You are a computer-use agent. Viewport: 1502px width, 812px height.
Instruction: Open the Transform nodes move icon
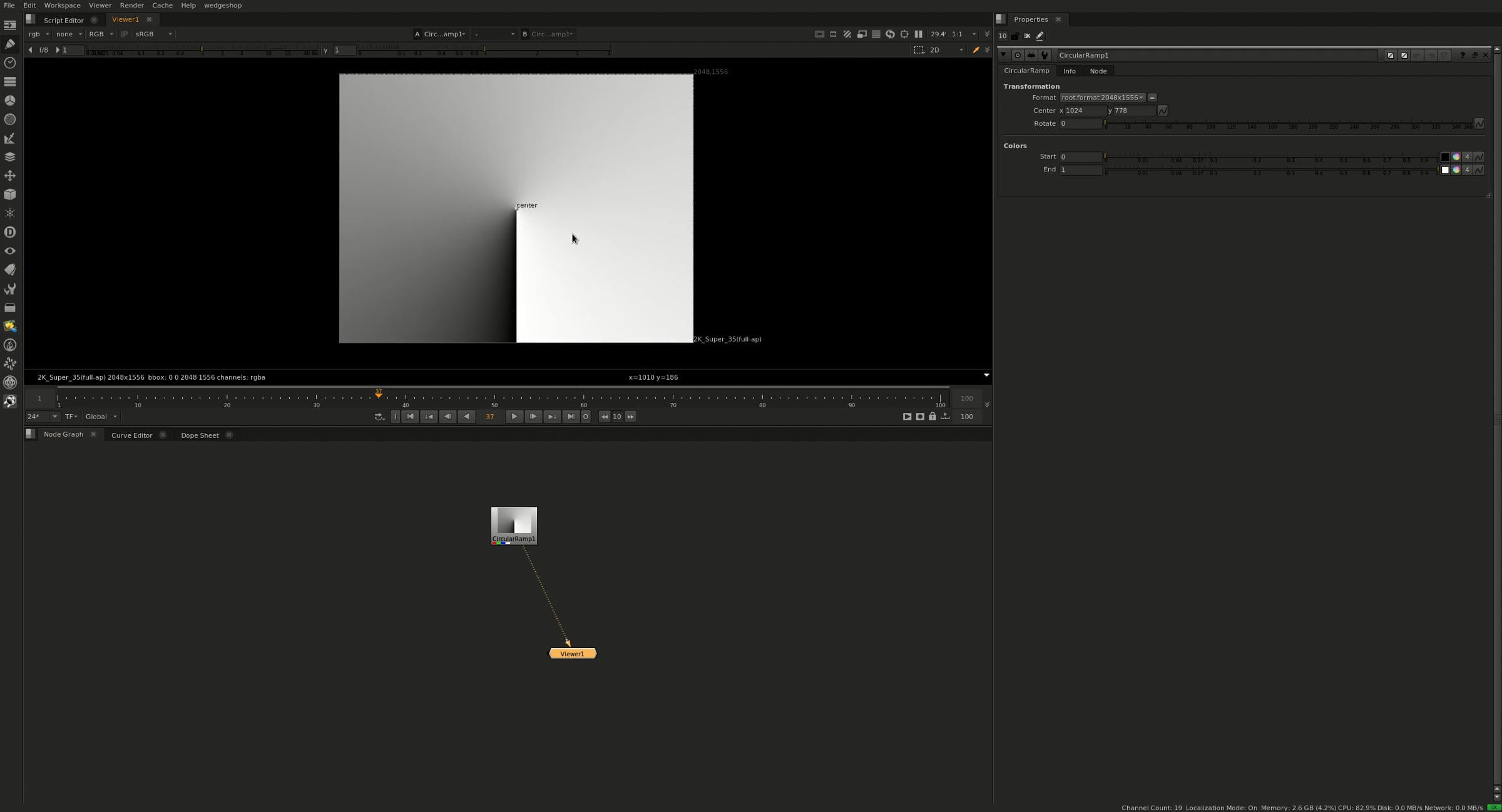[10, 176]
